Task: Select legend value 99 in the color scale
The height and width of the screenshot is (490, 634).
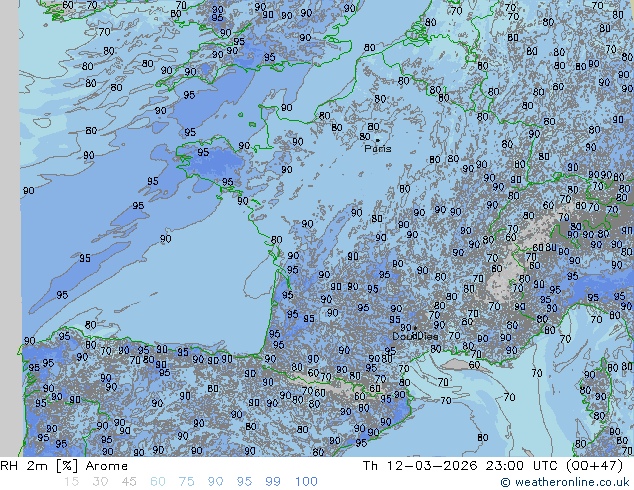Action: click(x=273, y=482)
